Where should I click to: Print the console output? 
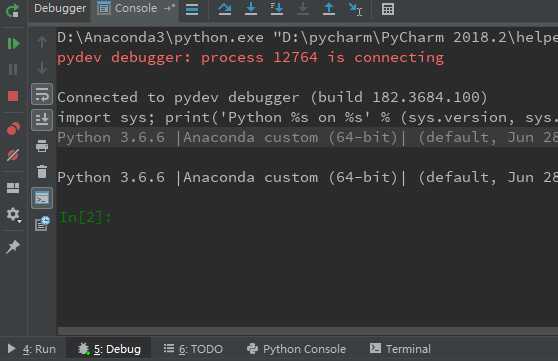click(42, 146)
